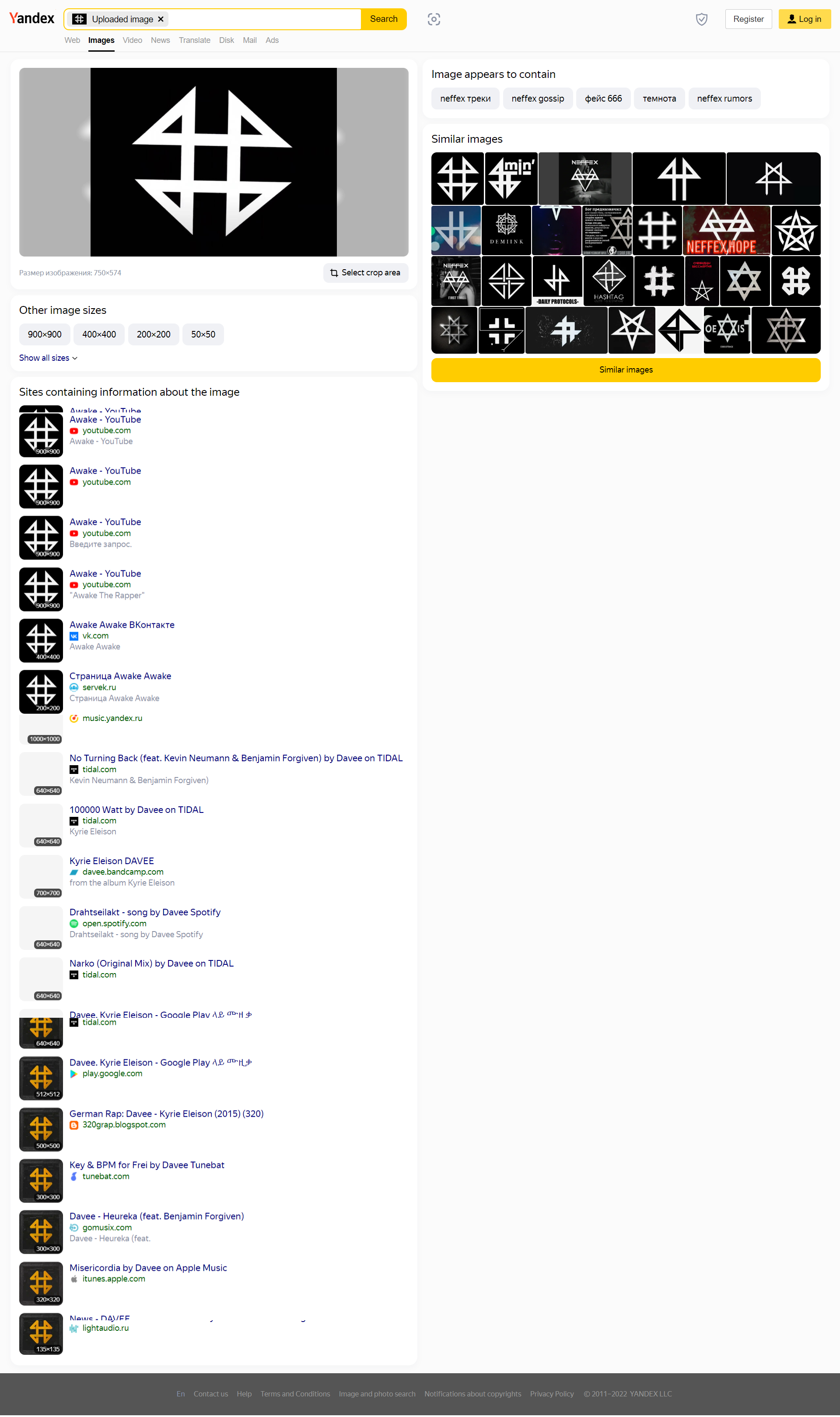Screen dimensions: 840x1417
Task: Click the open.spotify.com source link
Action: click(114, 924)
